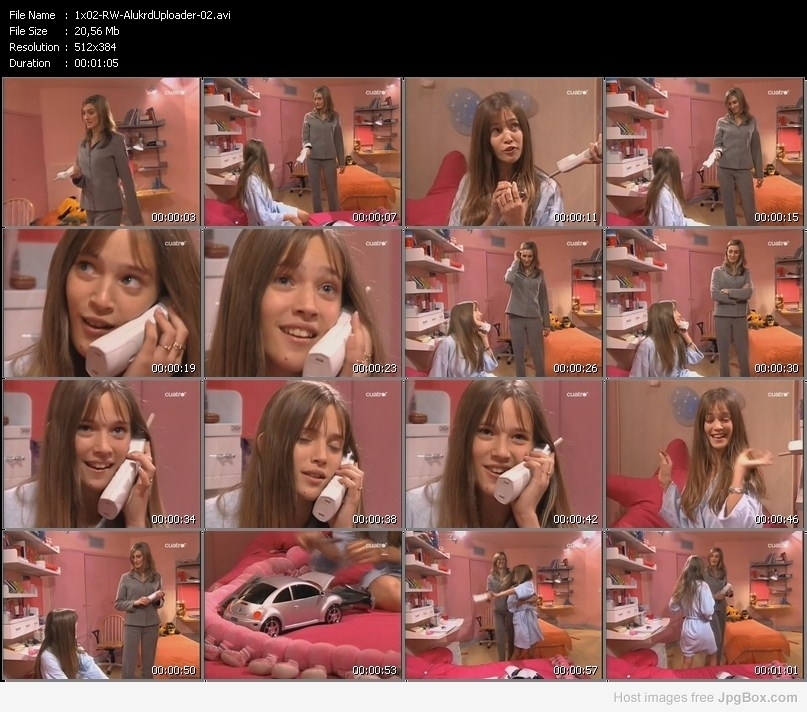Click the Resolution label
Image resolution: width=807 pixels, height=712 pixels.
34,47
